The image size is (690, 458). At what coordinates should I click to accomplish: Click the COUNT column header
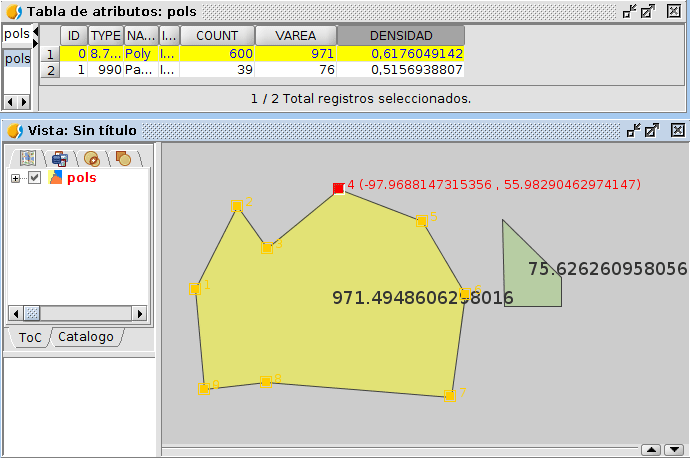[x=217, y=35]
